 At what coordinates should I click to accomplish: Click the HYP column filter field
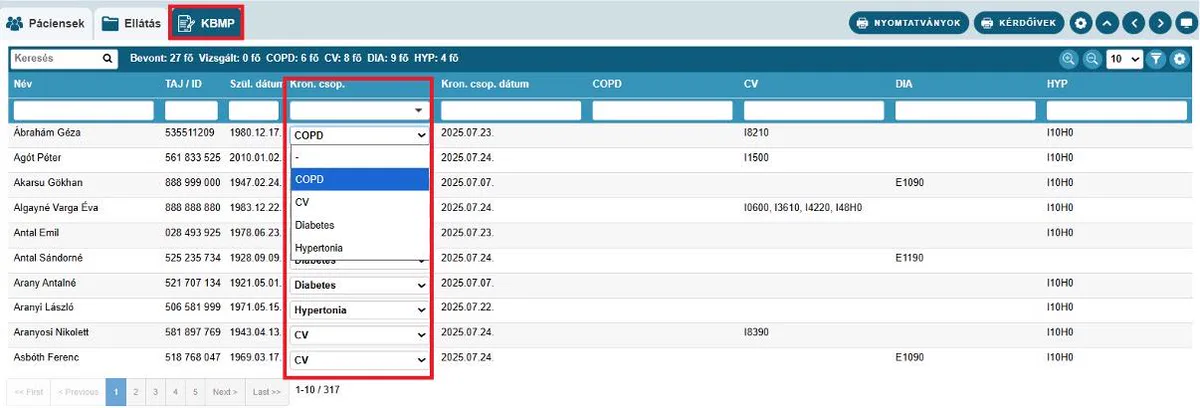1118,110
